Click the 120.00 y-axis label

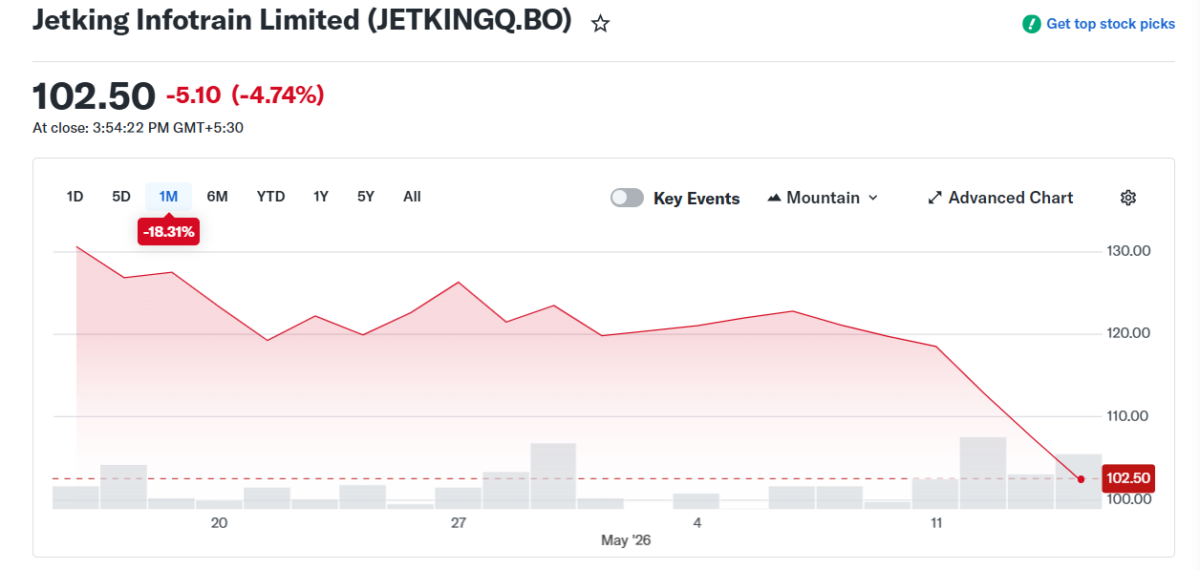pos(1127,333)
